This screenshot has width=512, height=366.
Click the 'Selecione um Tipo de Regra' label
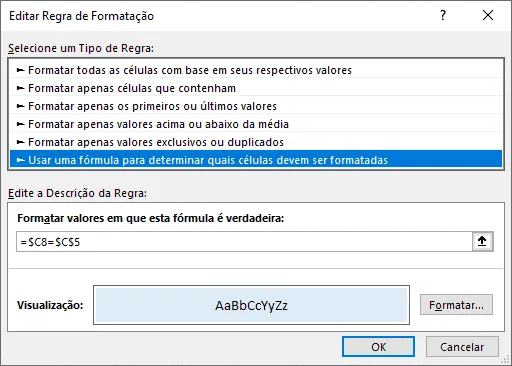coord(81,48)
